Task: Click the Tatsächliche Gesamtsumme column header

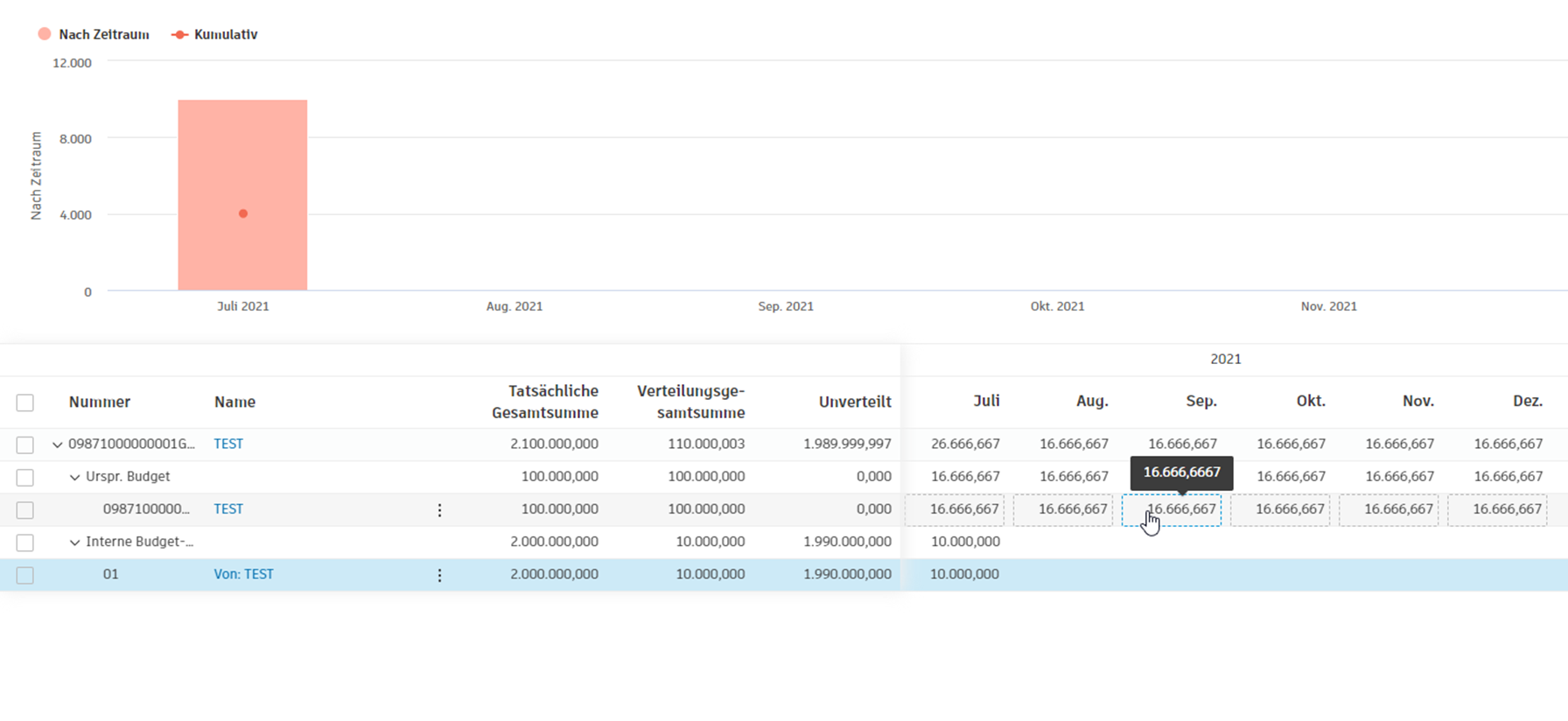Action: pyautogui.click(x=545, y=402)
